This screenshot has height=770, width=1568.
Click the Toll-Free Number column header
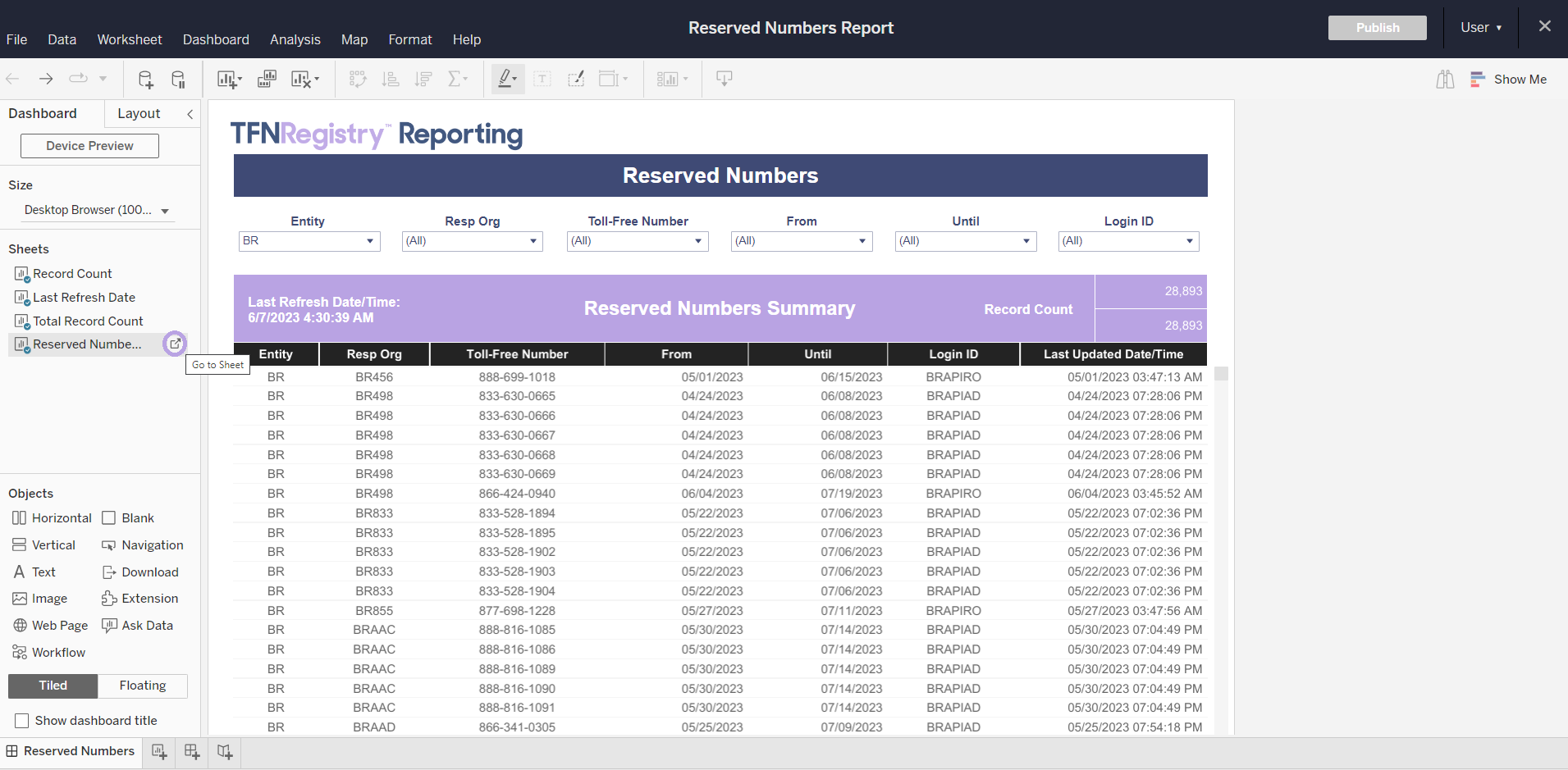tap(517, 354)
